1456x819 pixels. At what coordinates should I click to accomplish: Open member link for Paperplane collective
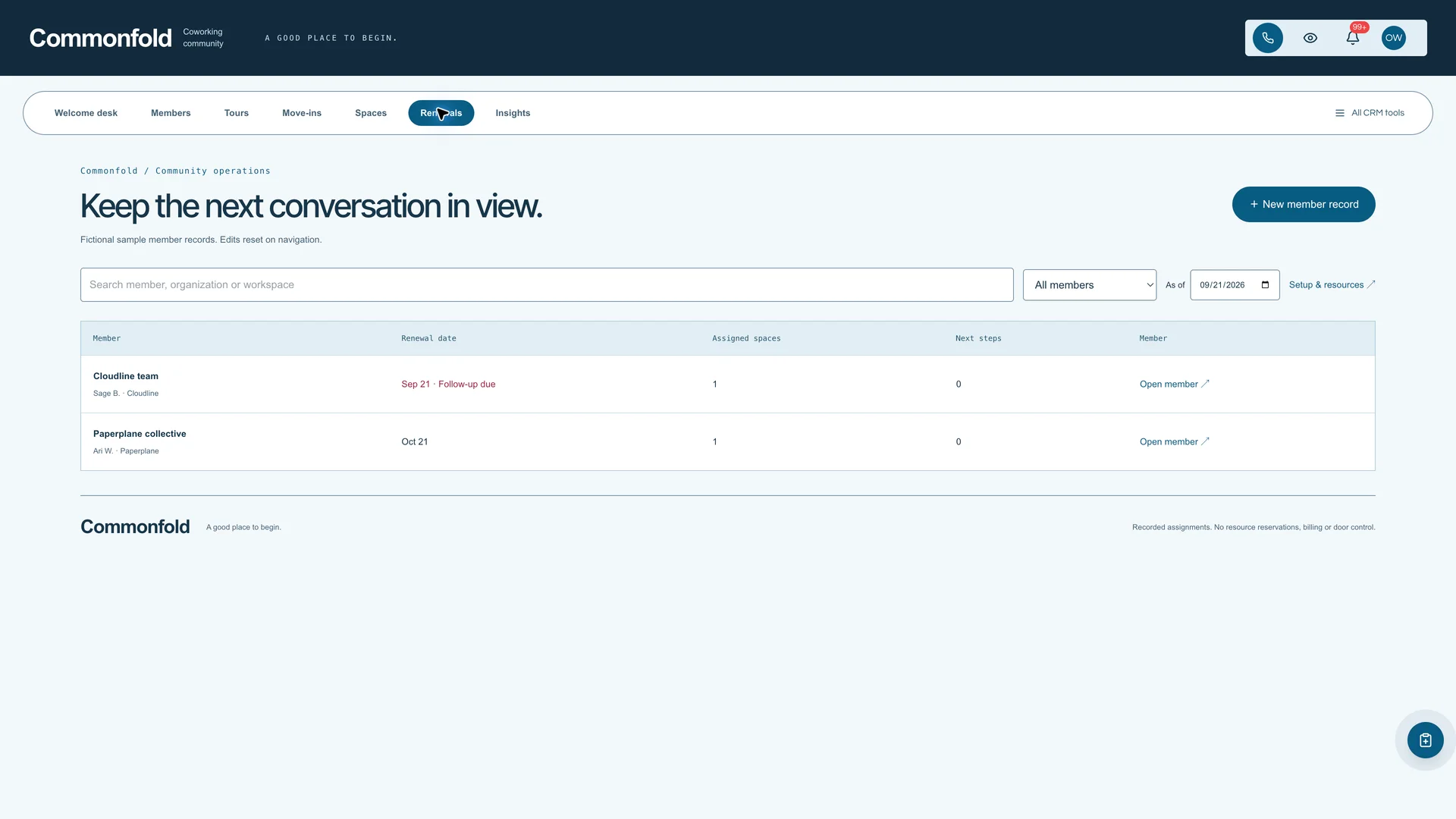(1174, 442)
